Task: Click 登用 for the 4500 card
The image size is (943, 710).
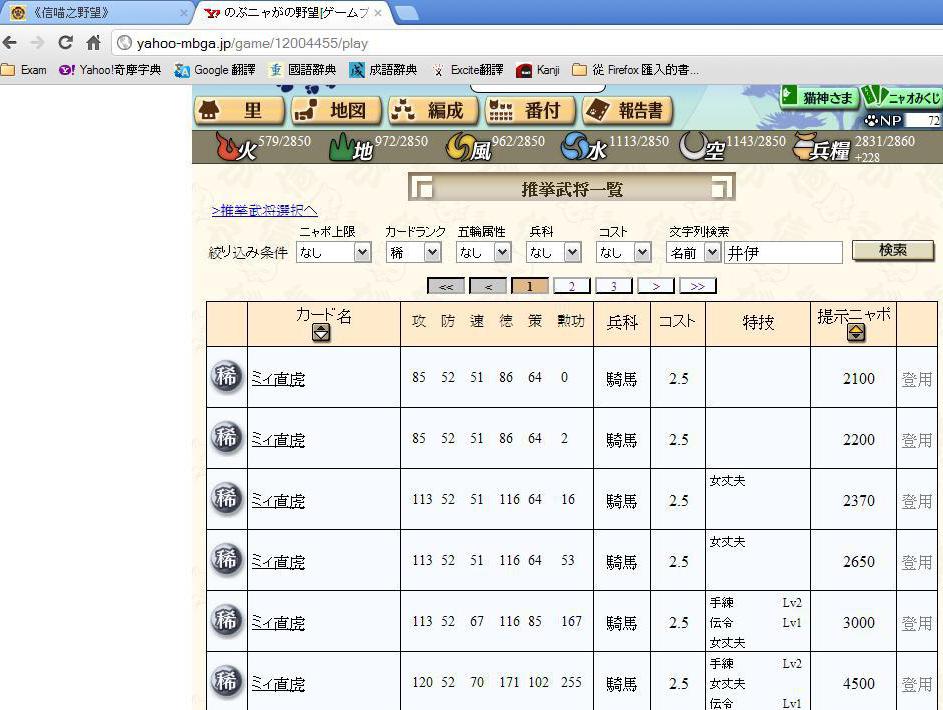Action: click(x=917, y=685)
